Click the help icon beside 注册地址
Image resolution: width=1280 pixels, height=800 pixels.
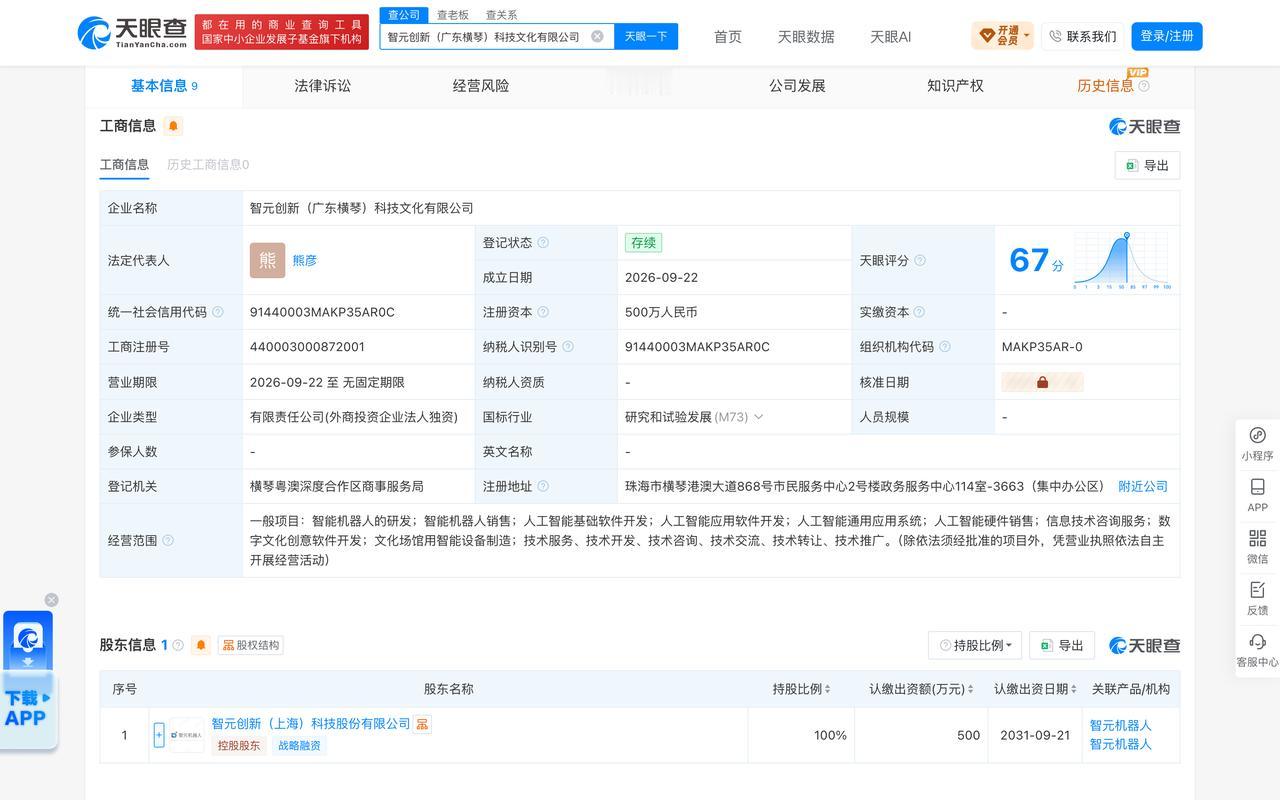click(543, 486)
